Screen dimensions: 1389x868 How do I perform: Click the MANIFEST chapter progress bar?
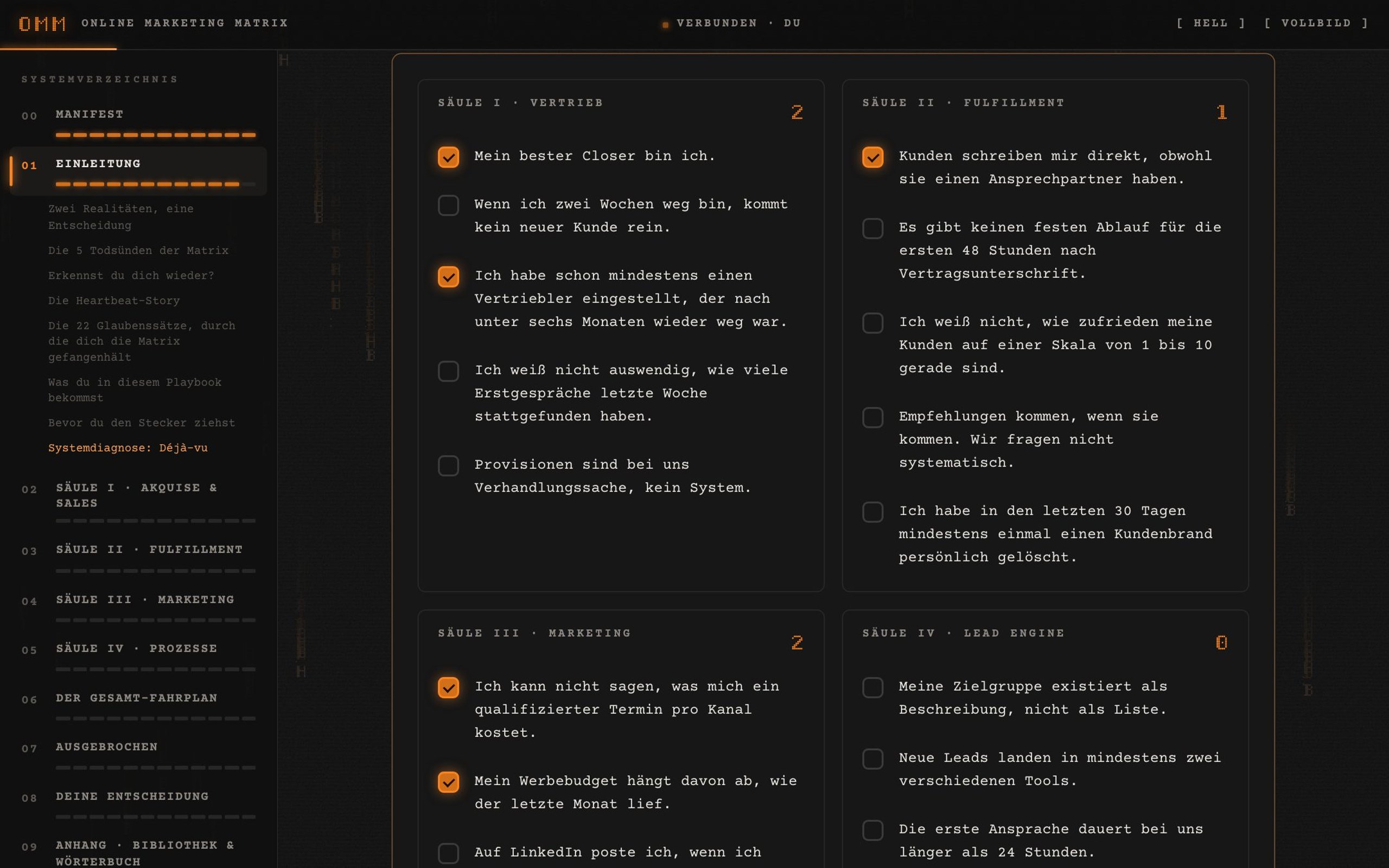click(x=156, y=135)
